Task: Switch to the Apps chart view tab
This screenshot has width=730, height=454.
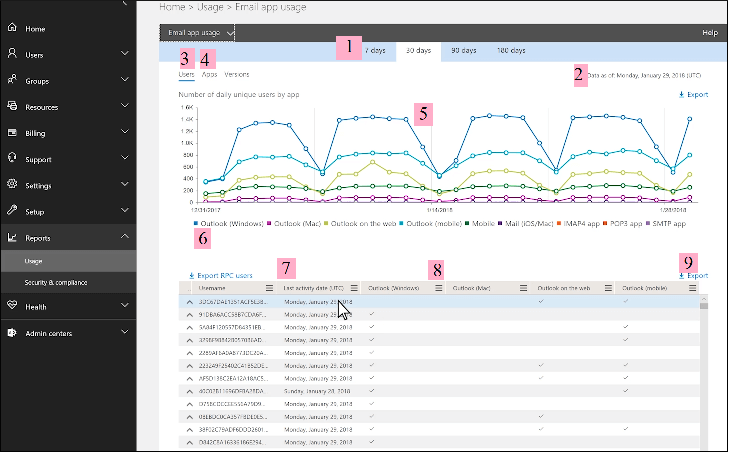Action: tap(210, 75)
